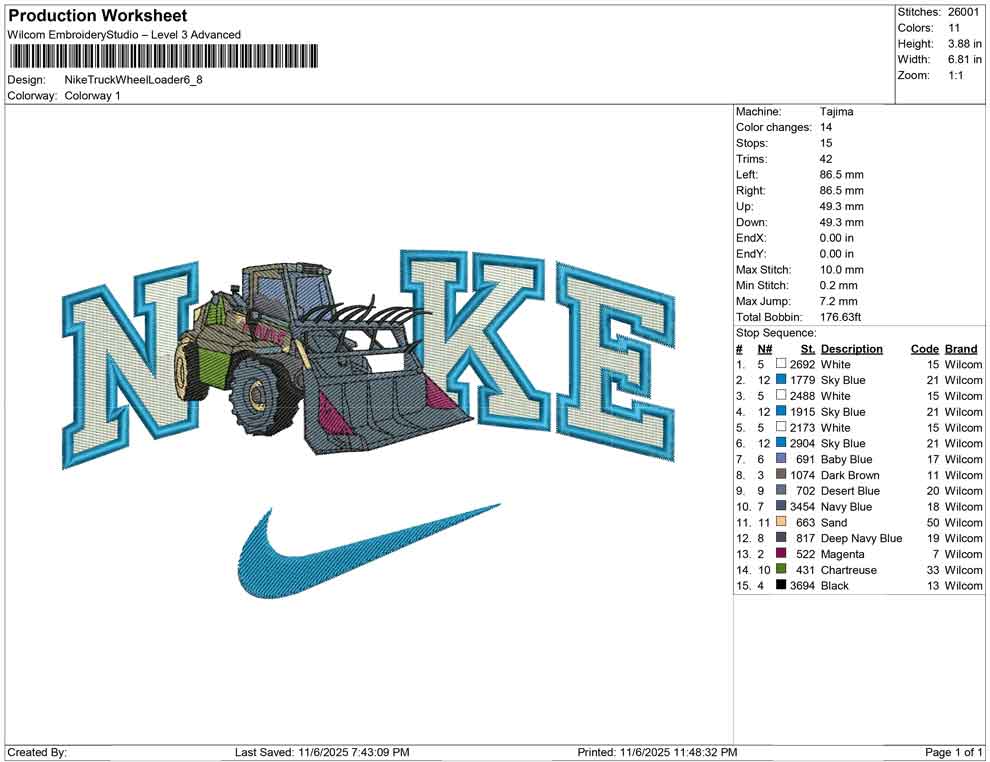Click the White swatch box in row 1
This screenshot has height=762, width=990.
tap(780, 365)
